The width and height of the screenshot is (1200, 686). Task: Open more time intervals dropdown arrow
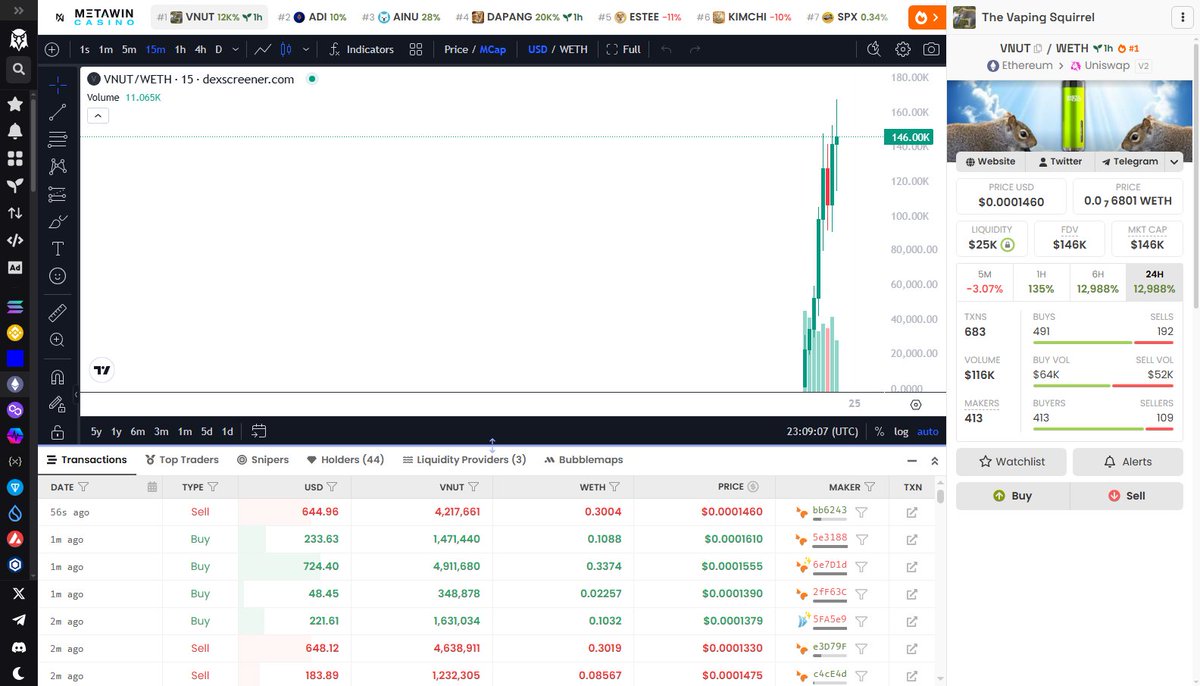click(x=236, y=49)
